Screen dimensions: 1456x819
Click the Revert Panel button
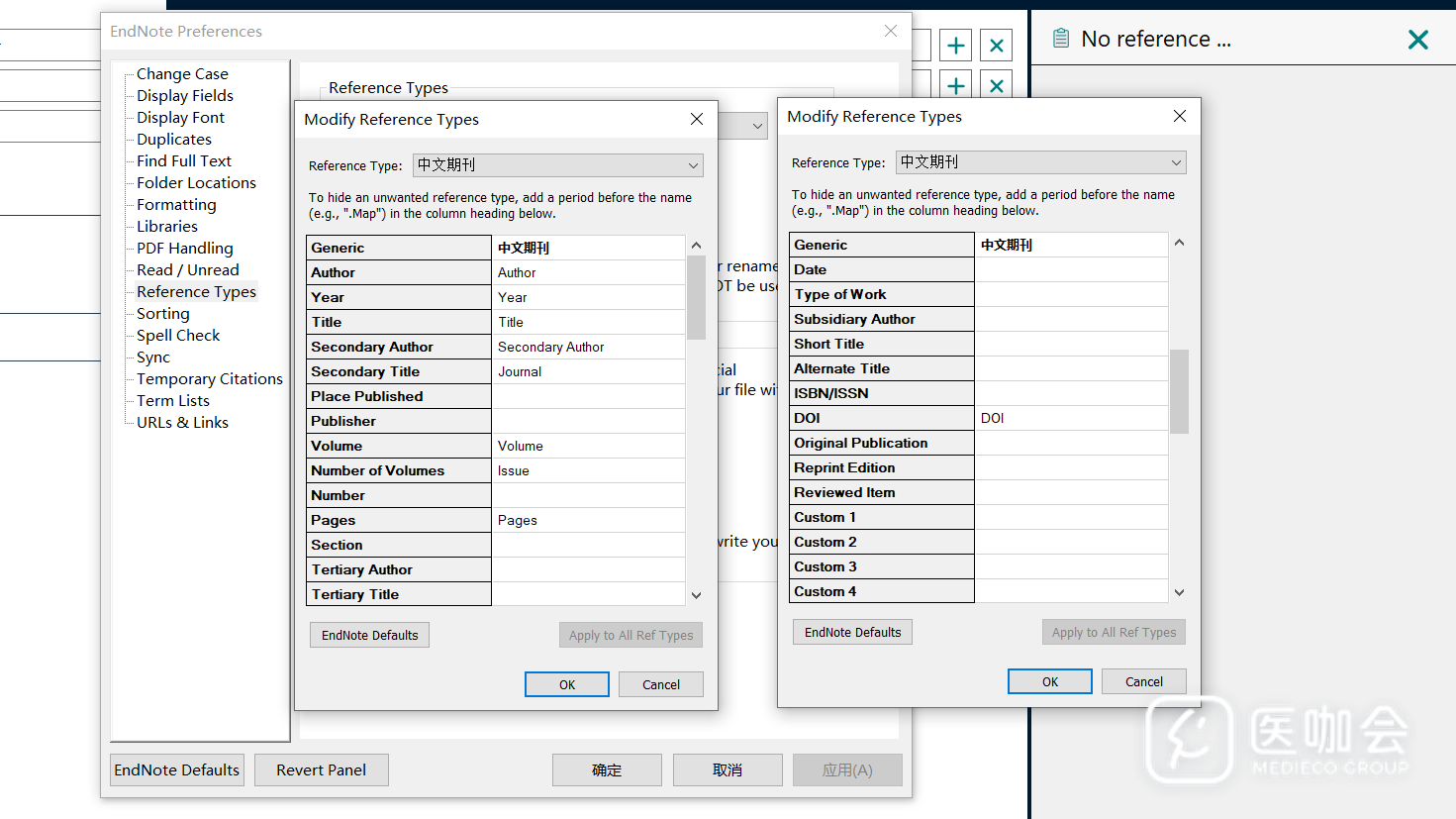321,769
